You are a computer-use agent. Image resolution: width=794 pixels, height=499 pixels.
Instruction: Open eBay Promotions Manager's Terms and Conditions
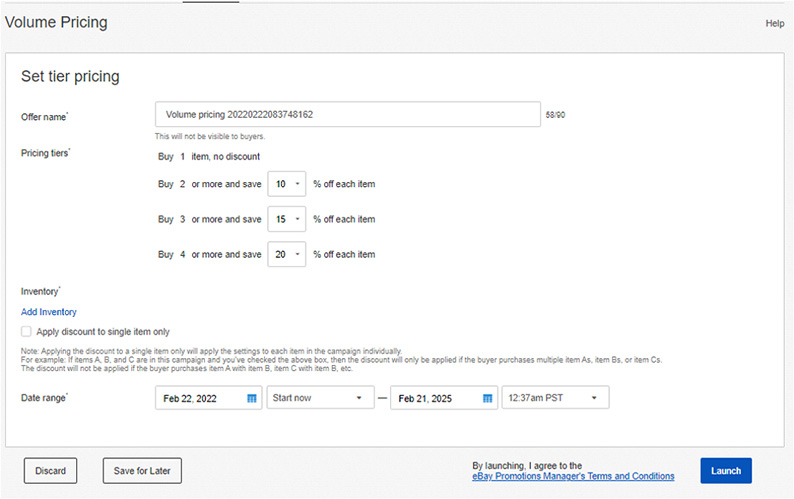pyautogui.click(x=572, y=477)
